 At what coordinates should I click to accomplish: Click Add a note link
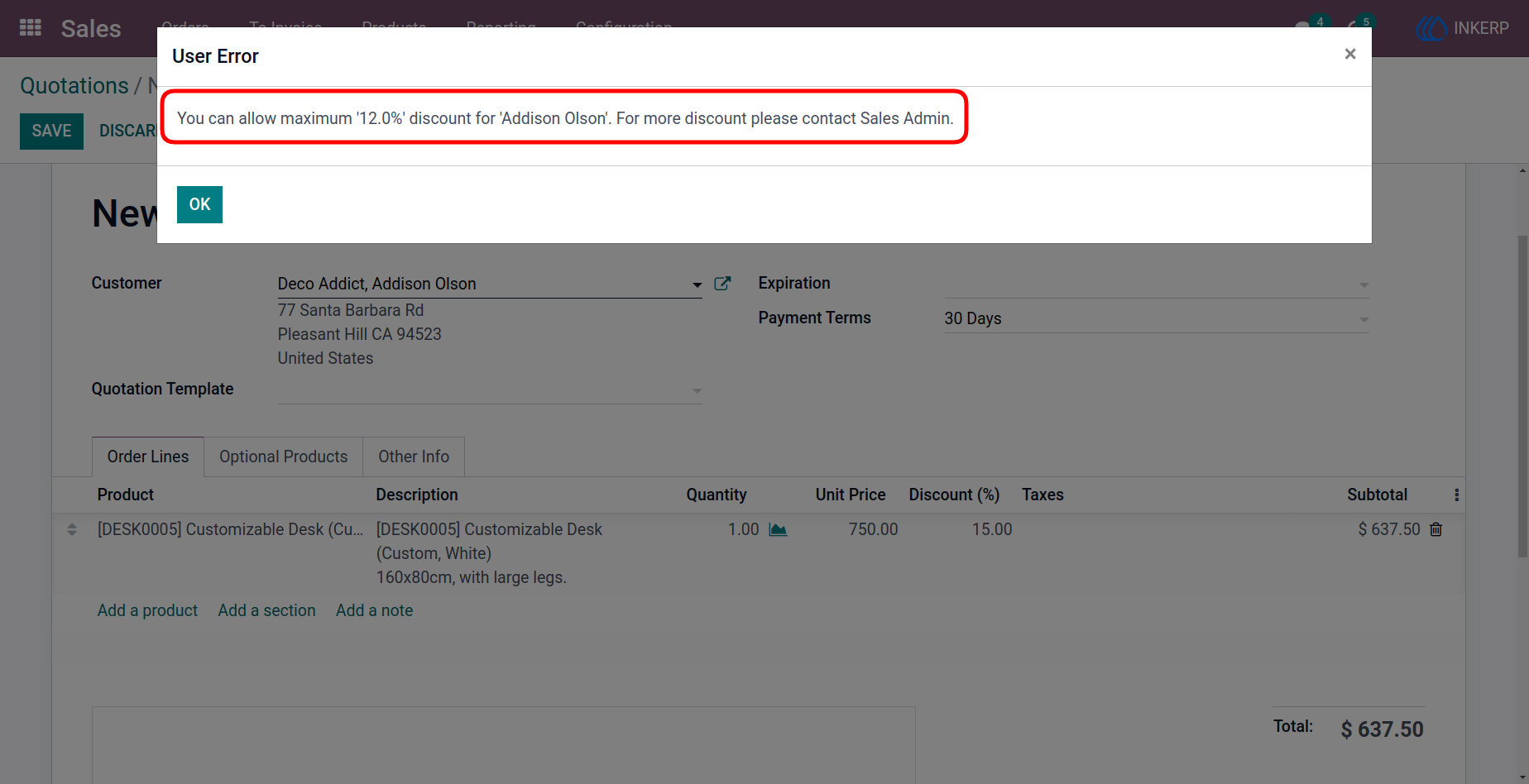[x=374, y=610]
